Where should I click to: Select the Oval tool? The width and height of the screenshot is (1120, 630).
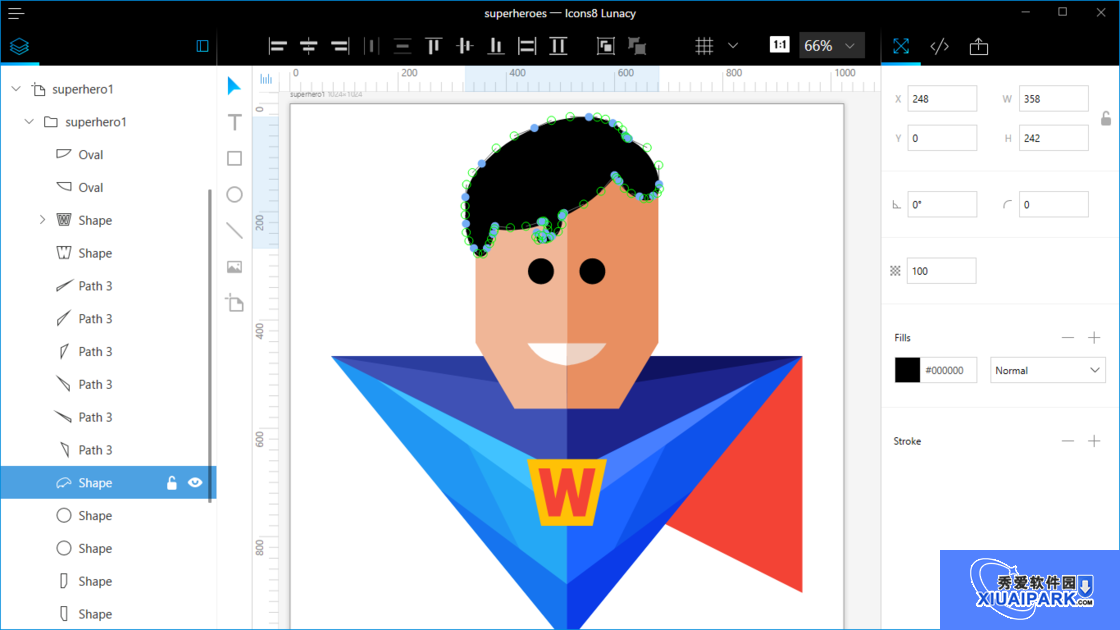tap(234, 194)
